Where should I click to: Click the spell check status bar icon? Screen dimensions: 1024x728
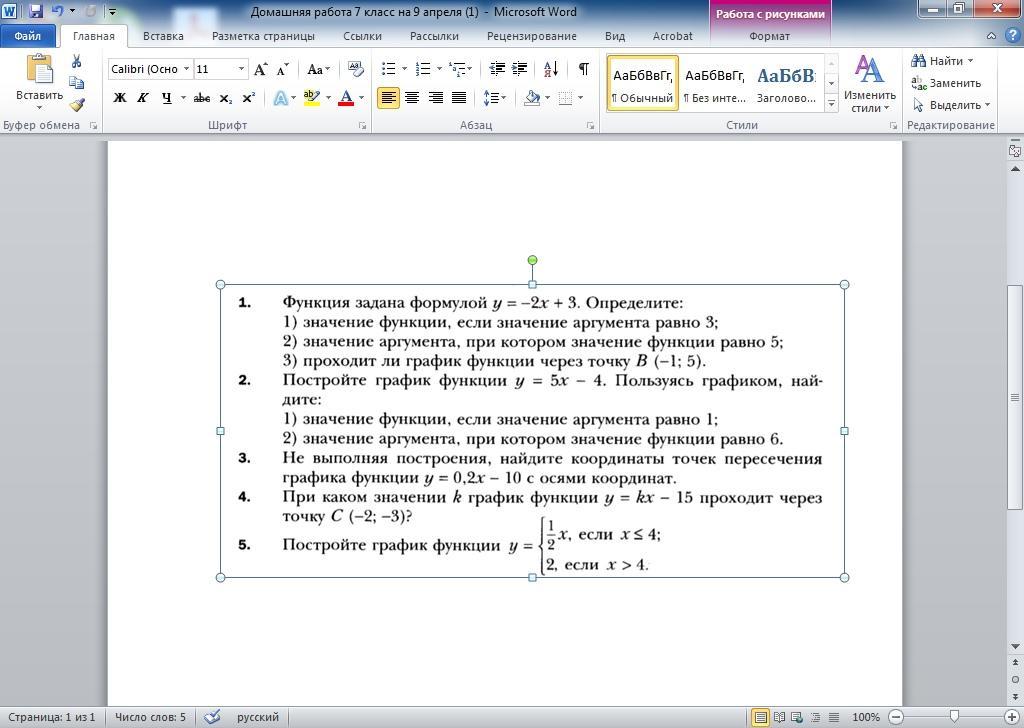pos(212,717)
